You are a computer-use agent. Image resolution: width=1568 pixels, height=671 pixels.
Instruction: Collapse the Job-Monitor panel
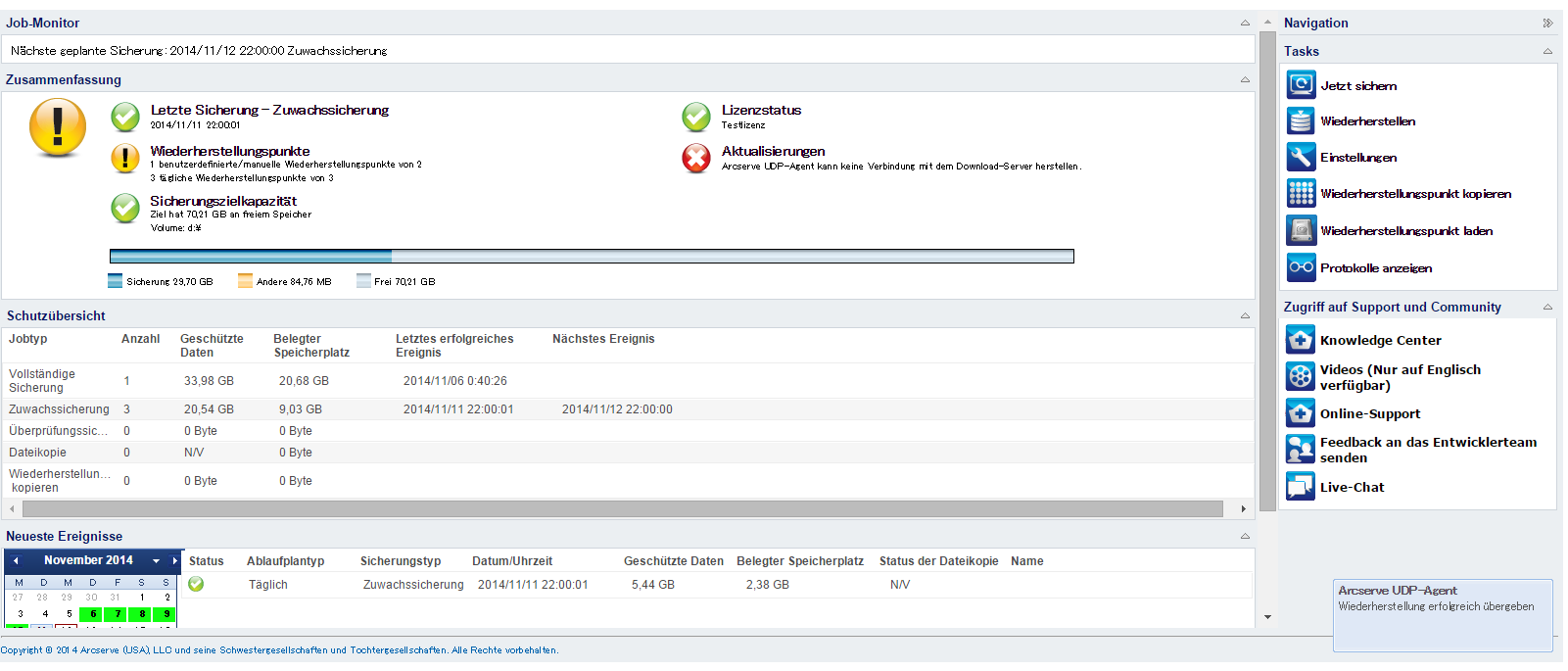tap(1245, 23)
